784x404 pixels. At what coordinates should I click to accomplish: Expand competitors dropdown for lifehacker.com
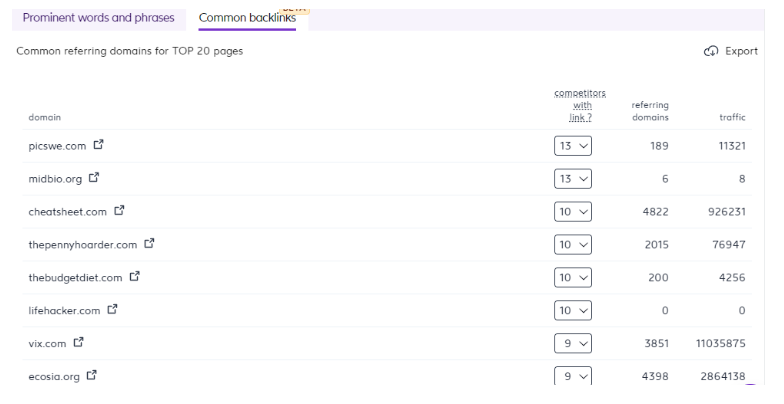pyautogui.click(x=572, y=310)
